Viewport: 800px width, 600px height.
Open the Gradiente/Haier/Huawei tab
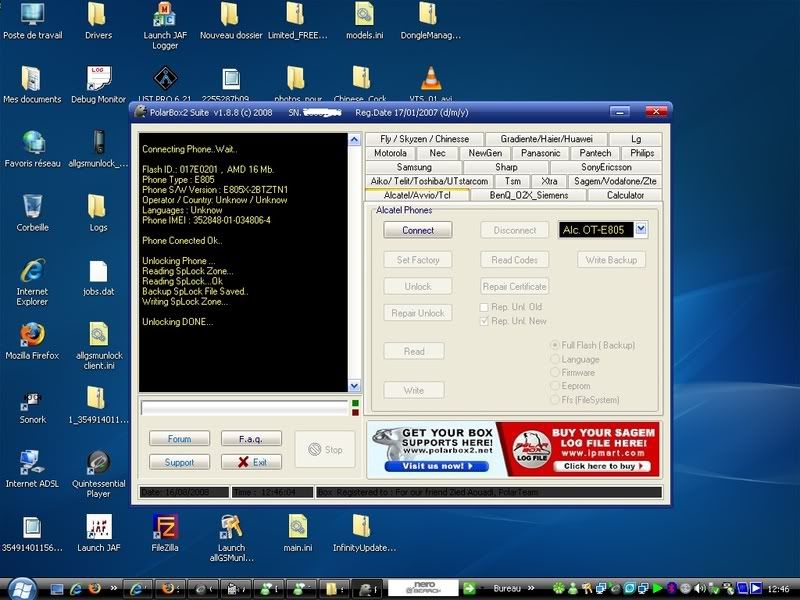[546, 139]
